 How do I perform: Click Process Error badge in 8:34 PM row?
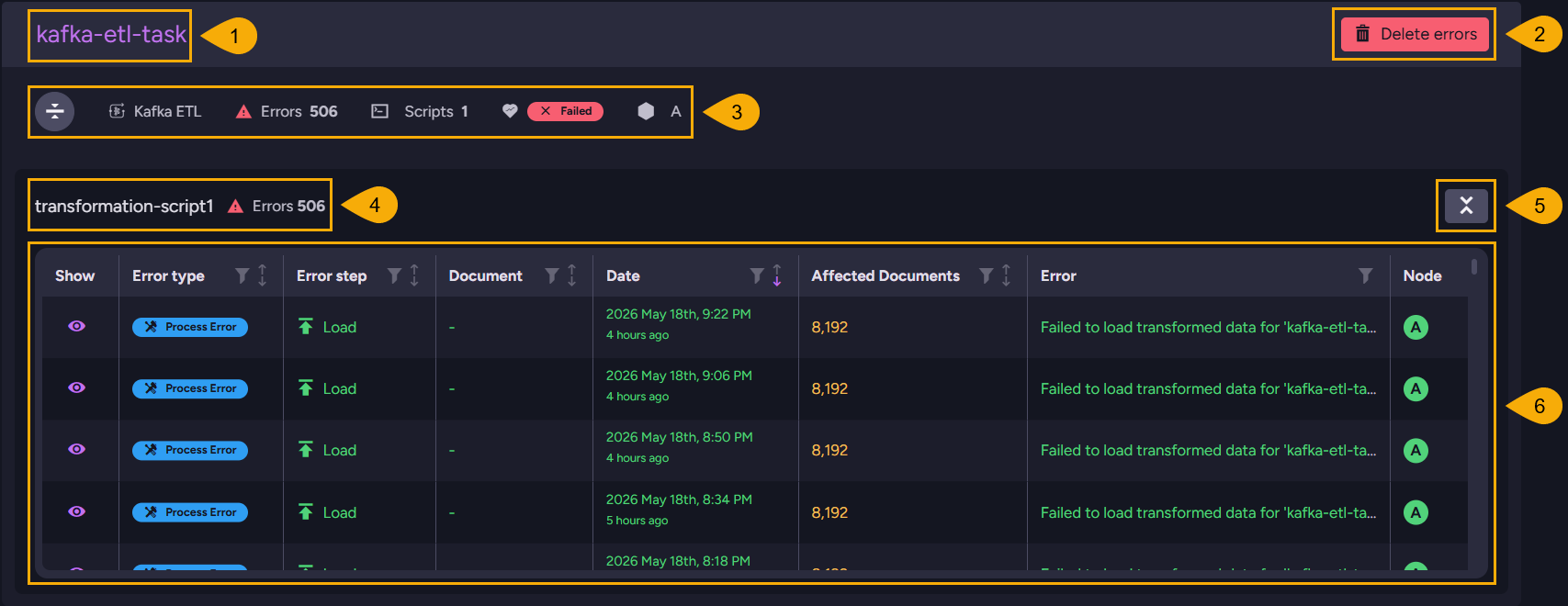(190, 512)
